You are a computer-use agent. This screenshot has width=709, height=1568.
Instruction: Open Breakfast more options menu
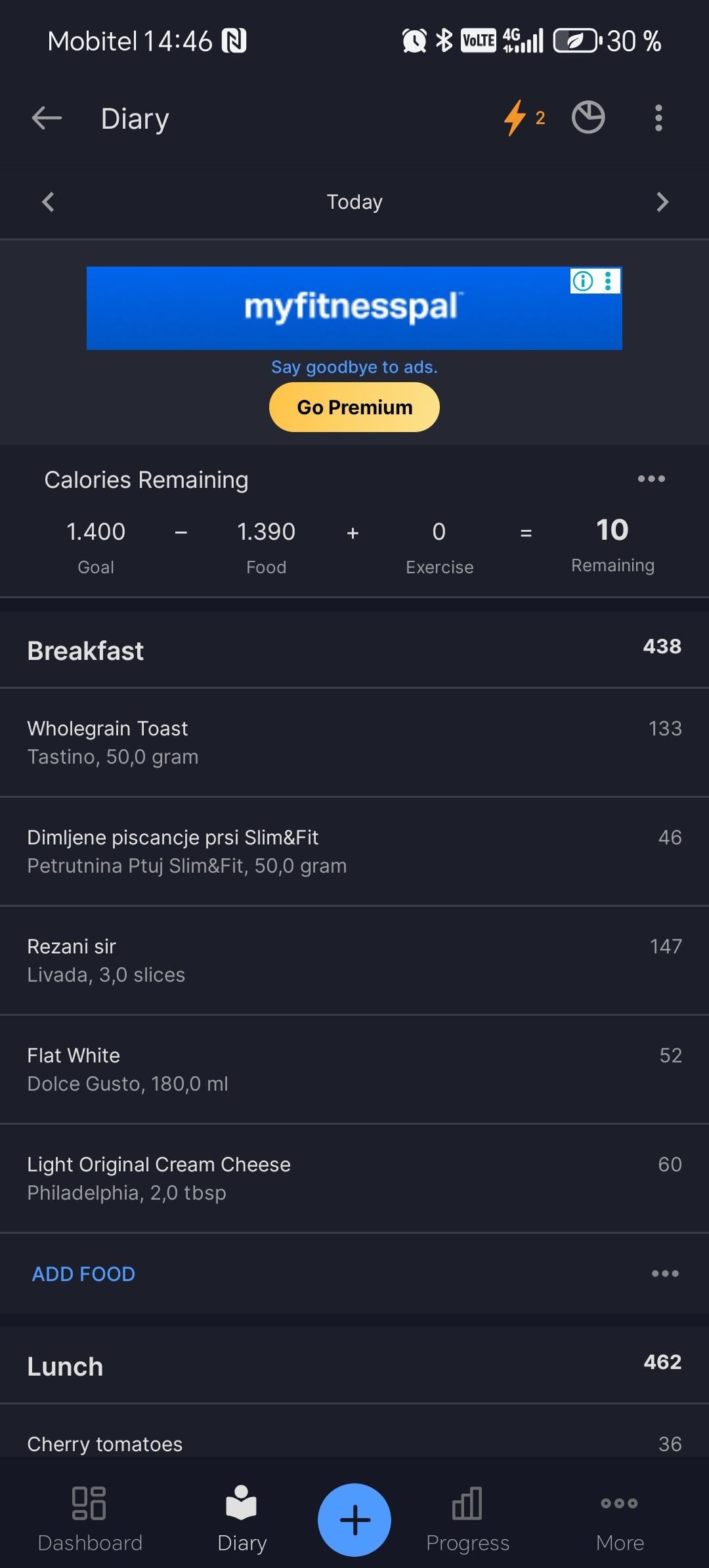(665, 1273)
